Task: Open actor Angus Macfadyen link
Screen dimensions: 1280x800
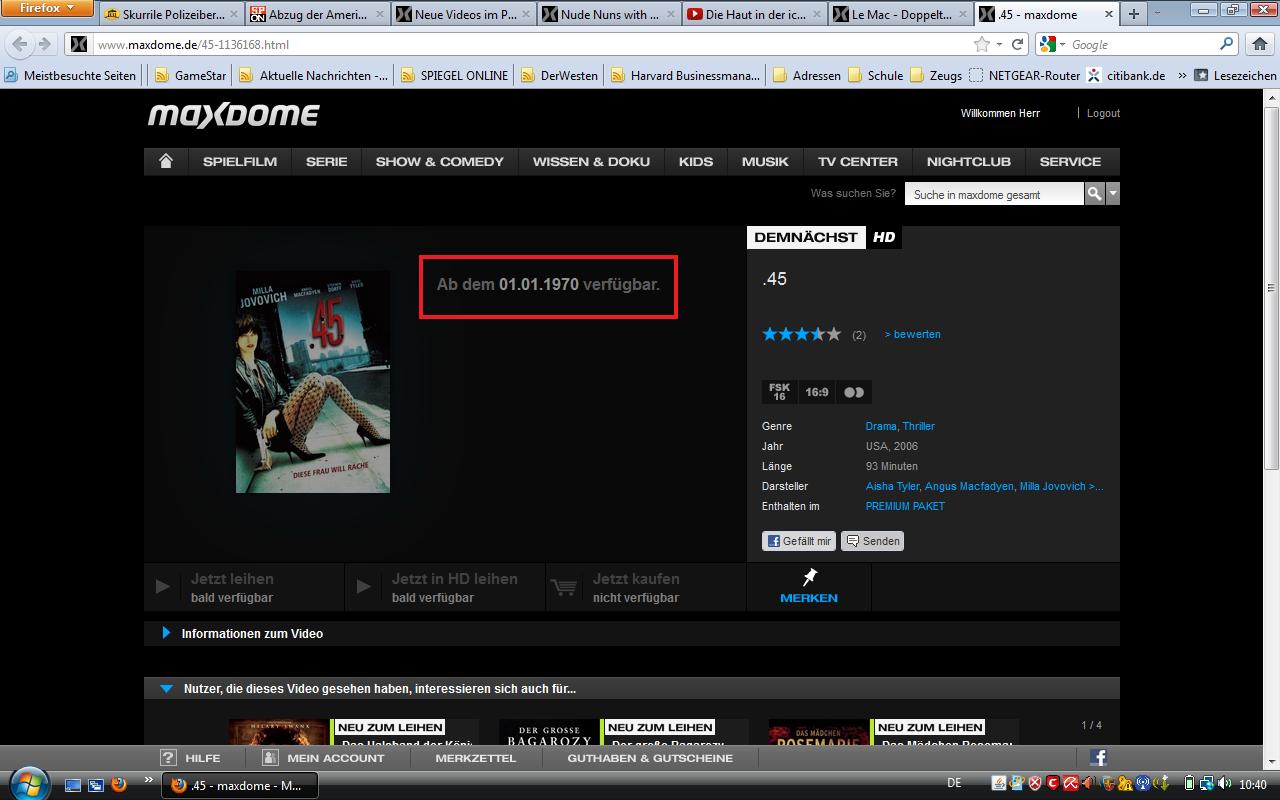Action: (x=969, y=486)
